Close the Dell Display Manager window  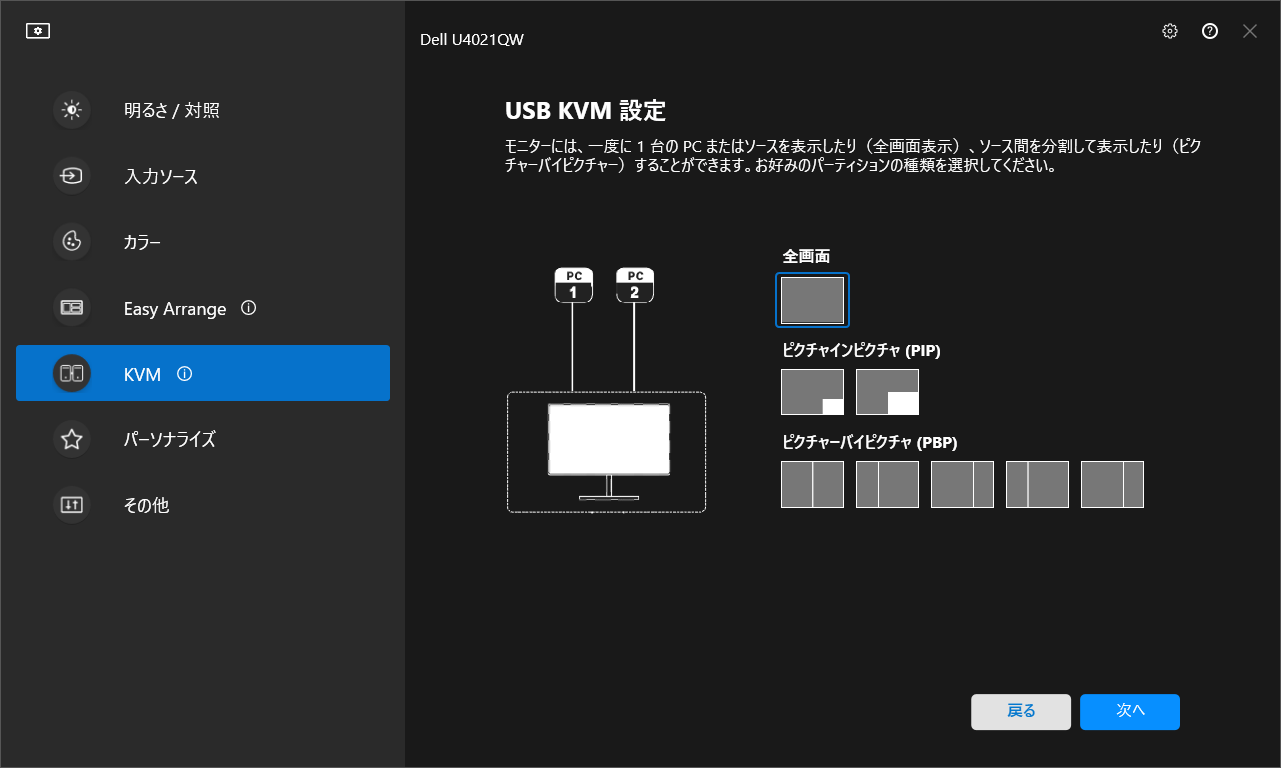[x=1250, y=31]
